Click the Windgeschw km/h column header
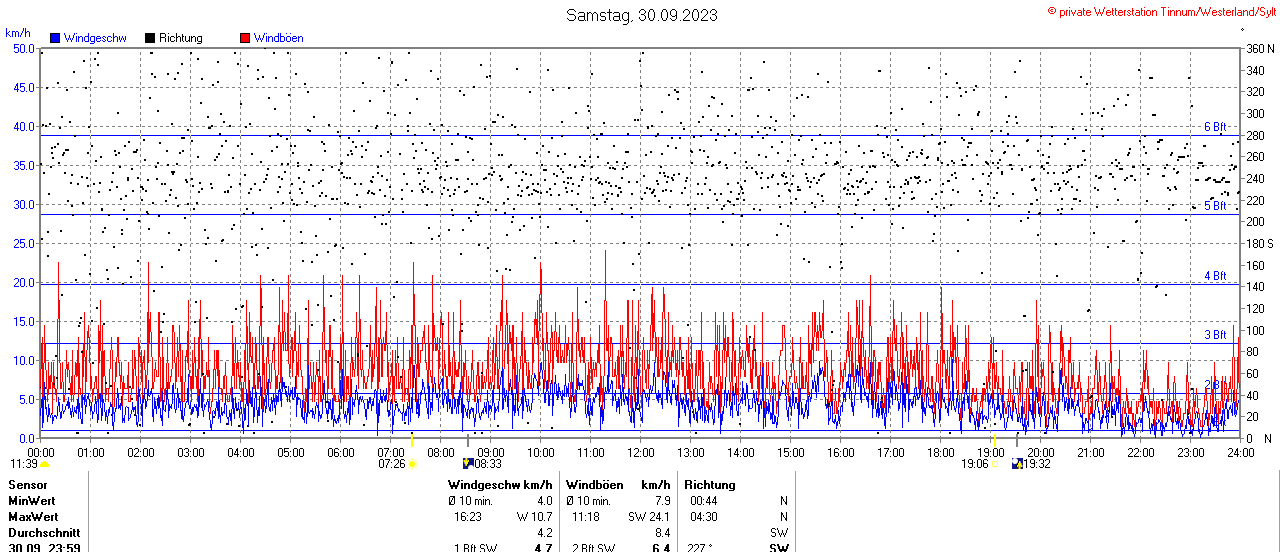This screenshot has height=552, width=1280. (501, 485)
